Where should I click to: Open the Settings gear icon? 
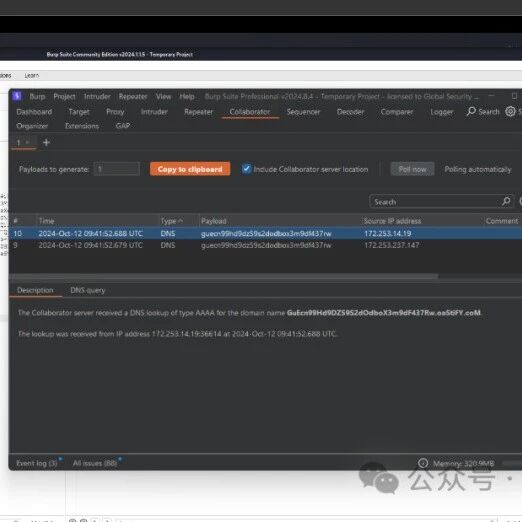(x=510, y=111)
